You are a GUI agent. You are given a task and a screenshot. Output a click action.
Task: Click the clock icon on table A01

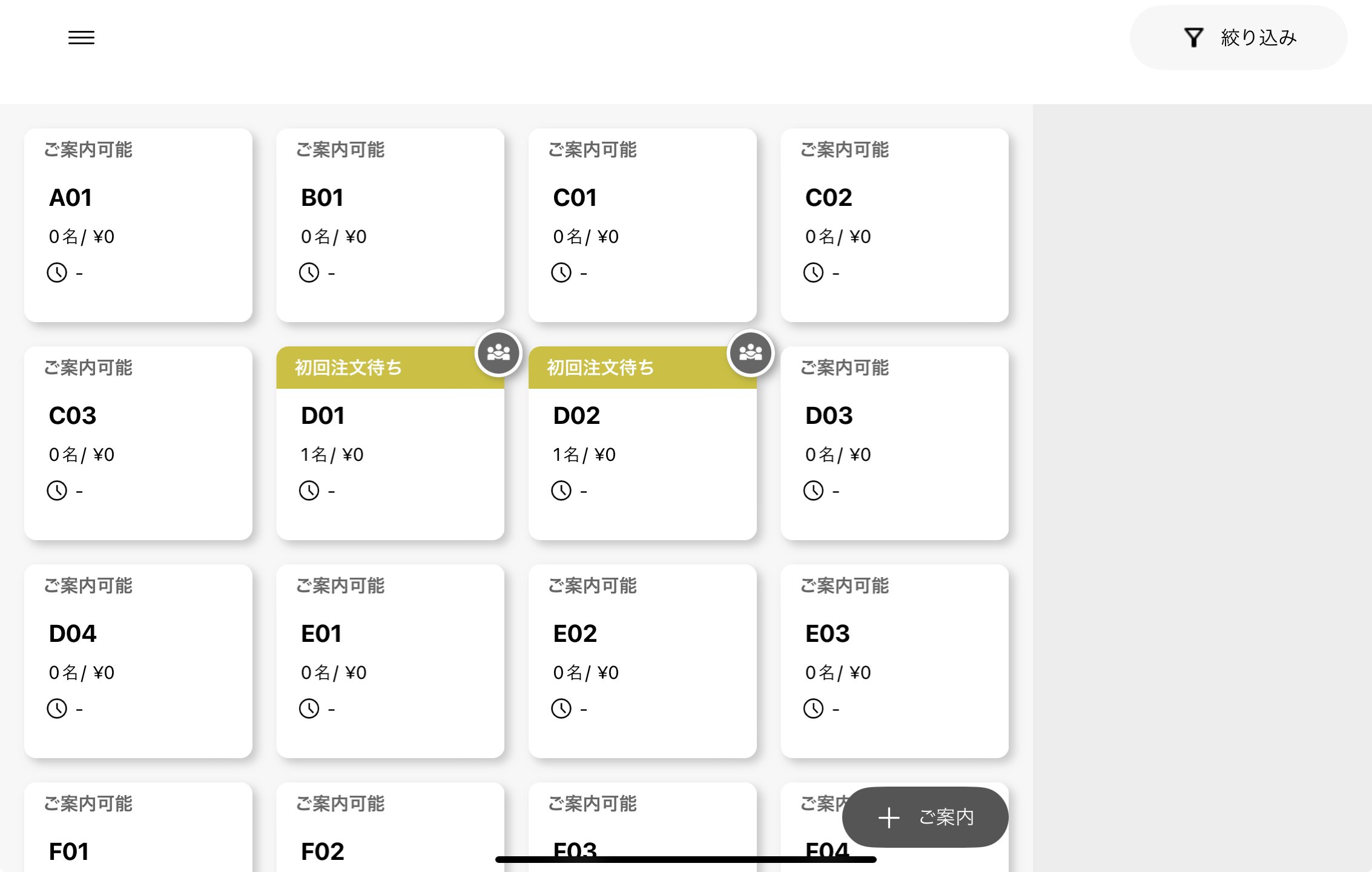pos(57,272)
